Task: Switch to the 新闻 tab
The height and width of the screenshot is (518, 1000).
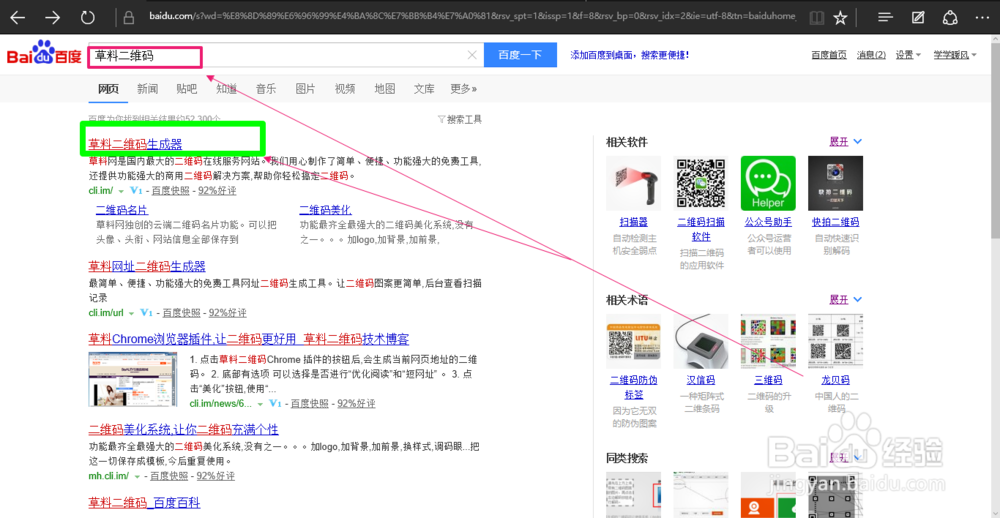Action: coord(147,89)
